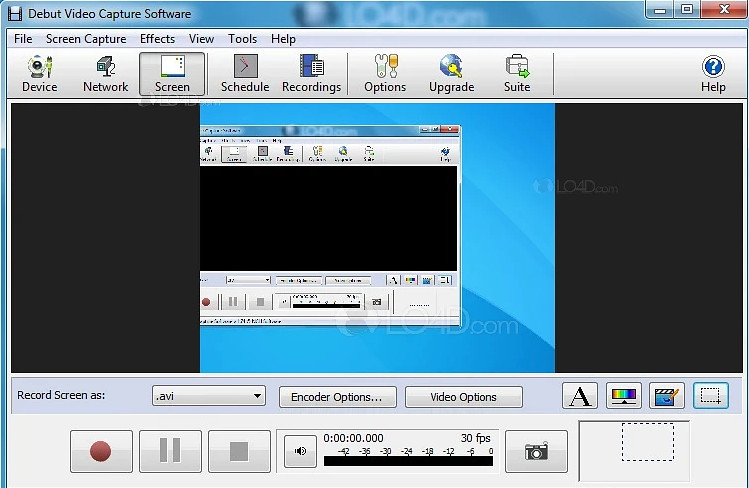Open the Options toolbar button
Image resolution: width=749 pixels, height=488 pixels.
[x=385, y=74]
